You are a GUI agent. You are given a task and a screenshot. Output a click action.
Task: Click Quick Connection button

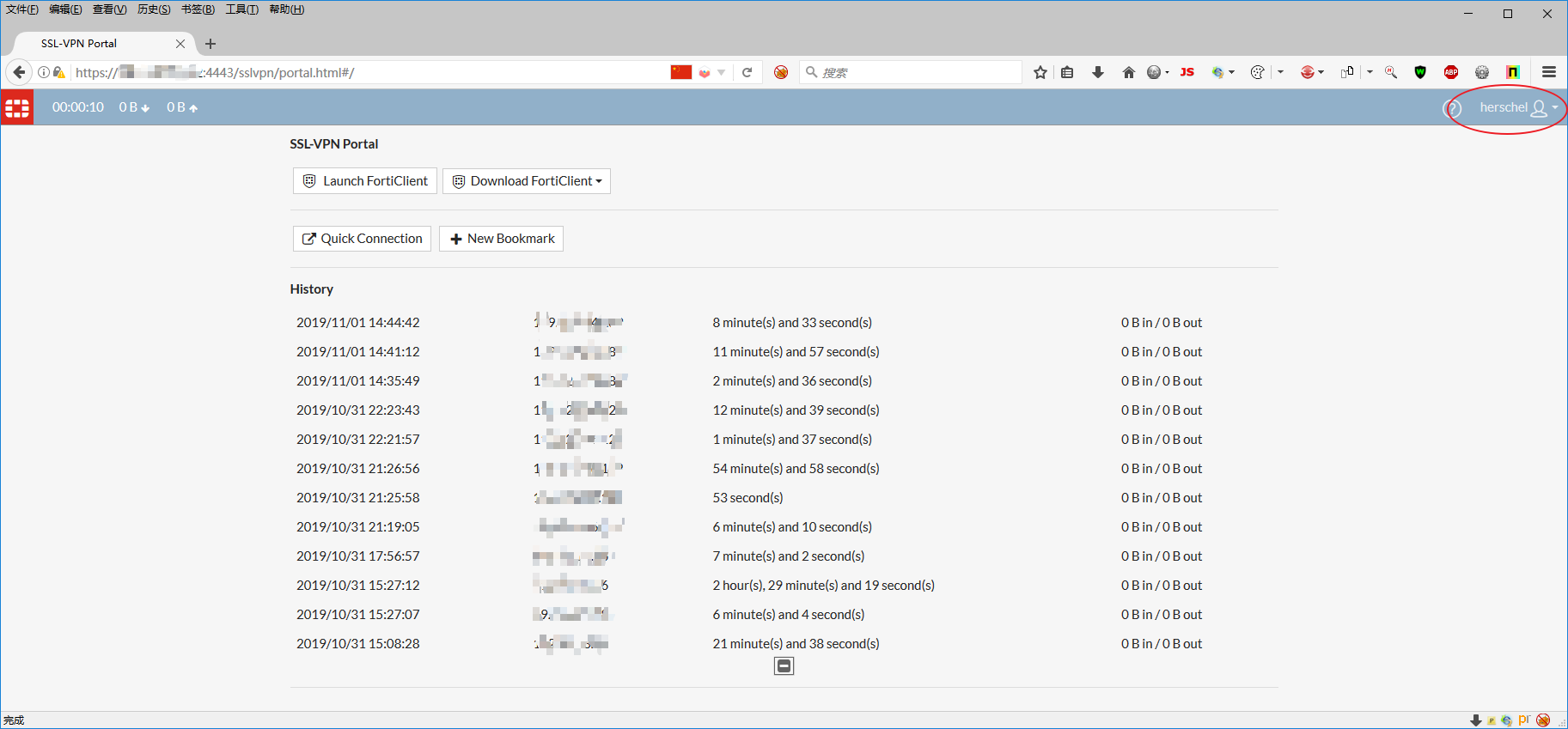(362, 239)
